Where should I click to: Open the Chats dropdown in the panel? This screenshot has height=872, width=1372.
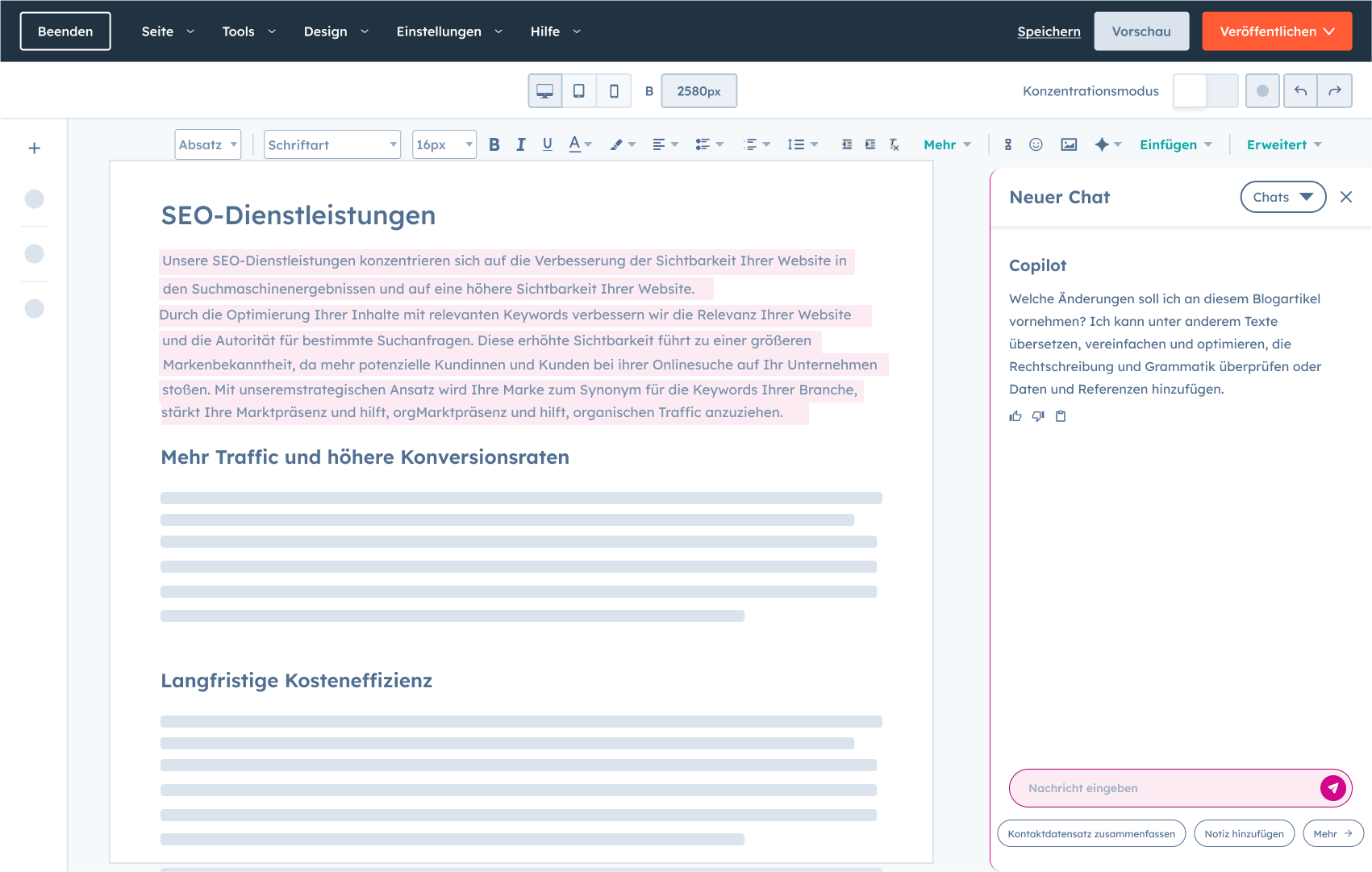point(1282,197)
